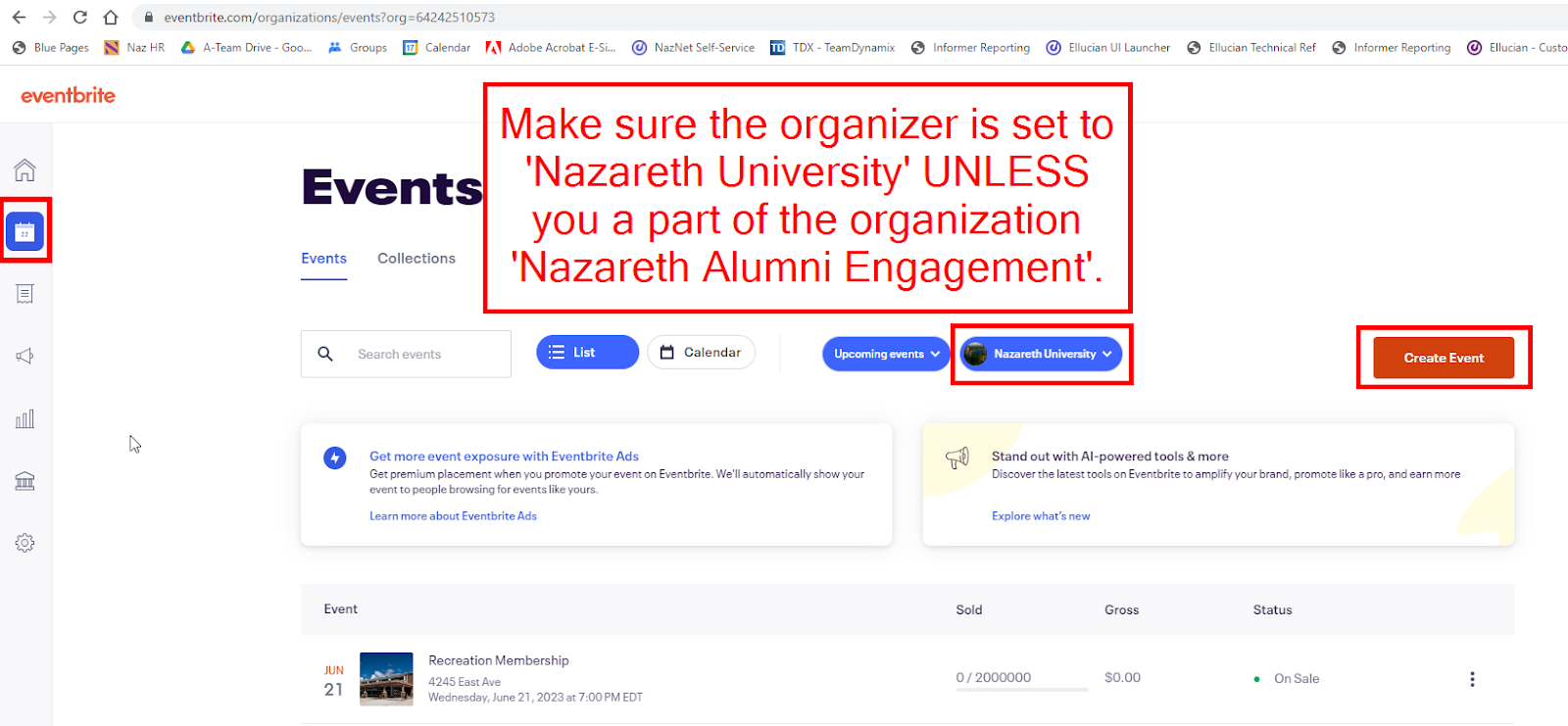Open Blue Pages bookmark

coord(50,47)
